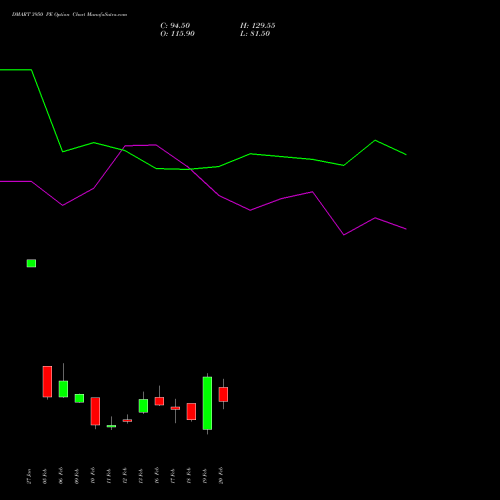Select the 10 Feb date label
The image size is (500, 500).
pos(93,476)
